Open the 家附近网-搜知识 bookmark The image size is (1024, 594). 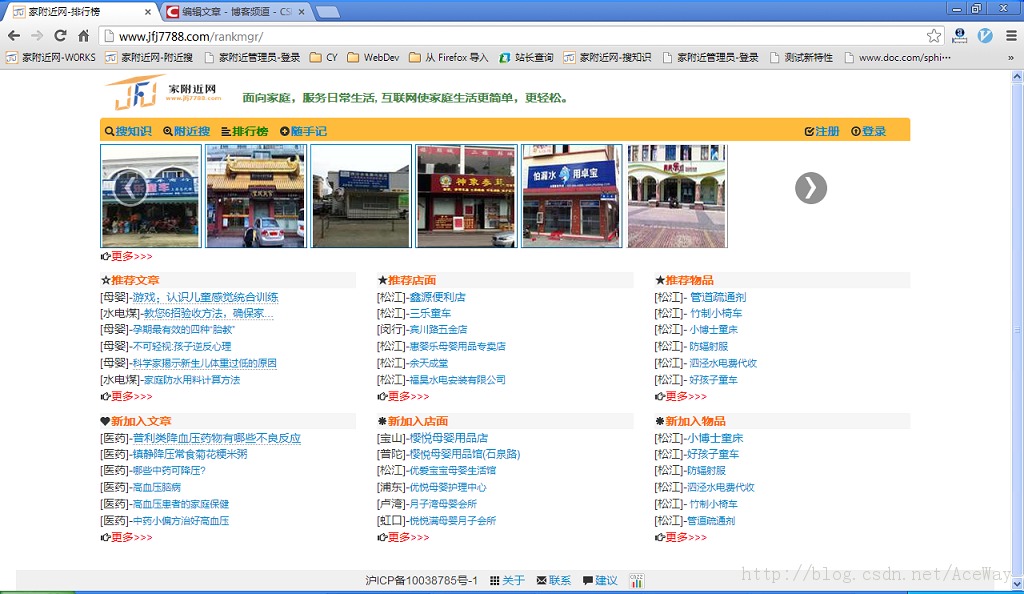coord(607,57)
